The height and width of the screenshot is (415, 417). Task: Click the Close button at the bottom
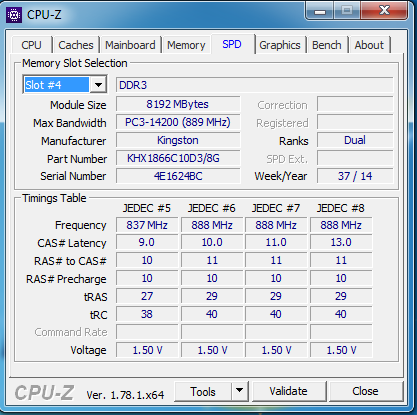tap(365, 391)
